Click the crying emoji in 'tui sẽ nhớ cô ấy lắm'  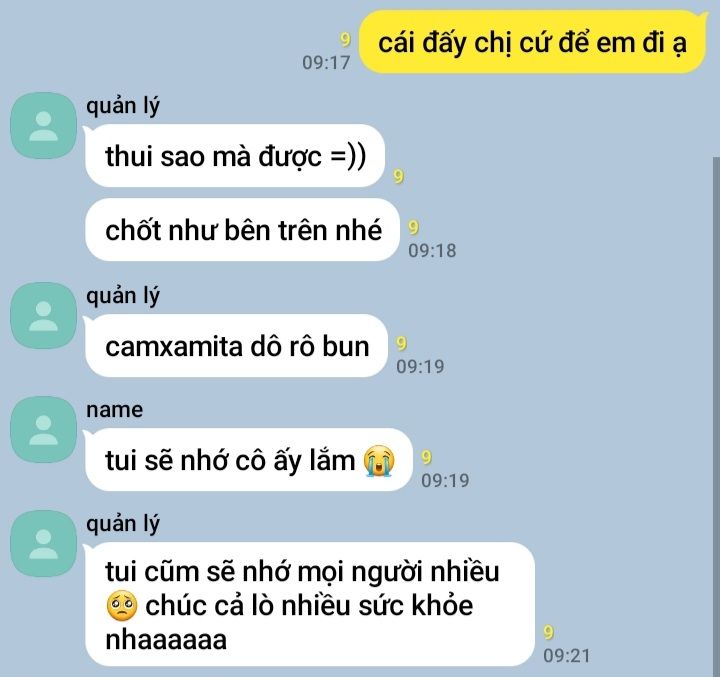point(379,461)
